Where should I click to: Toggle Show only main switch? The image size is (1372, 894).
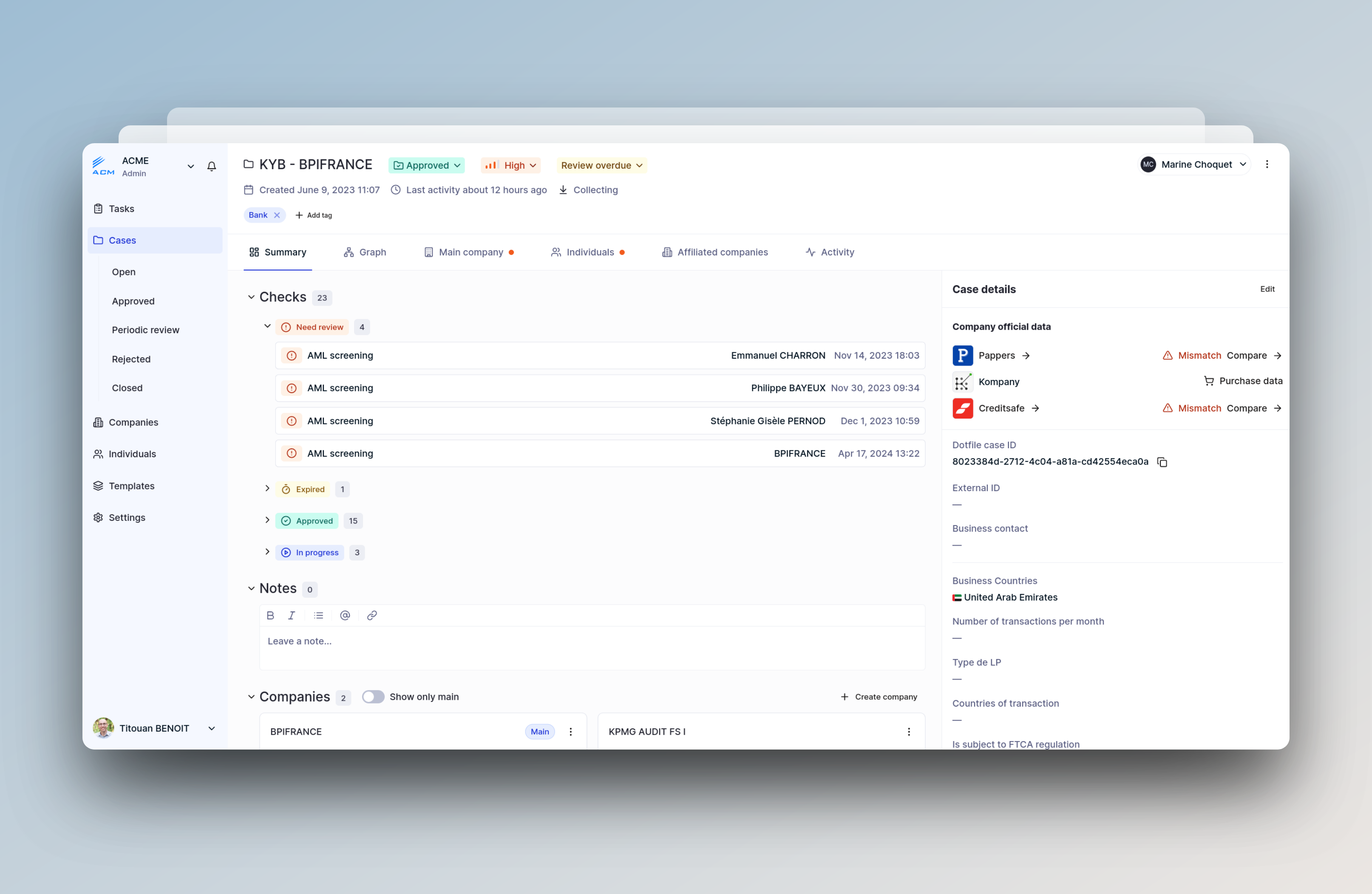[373, 697]
